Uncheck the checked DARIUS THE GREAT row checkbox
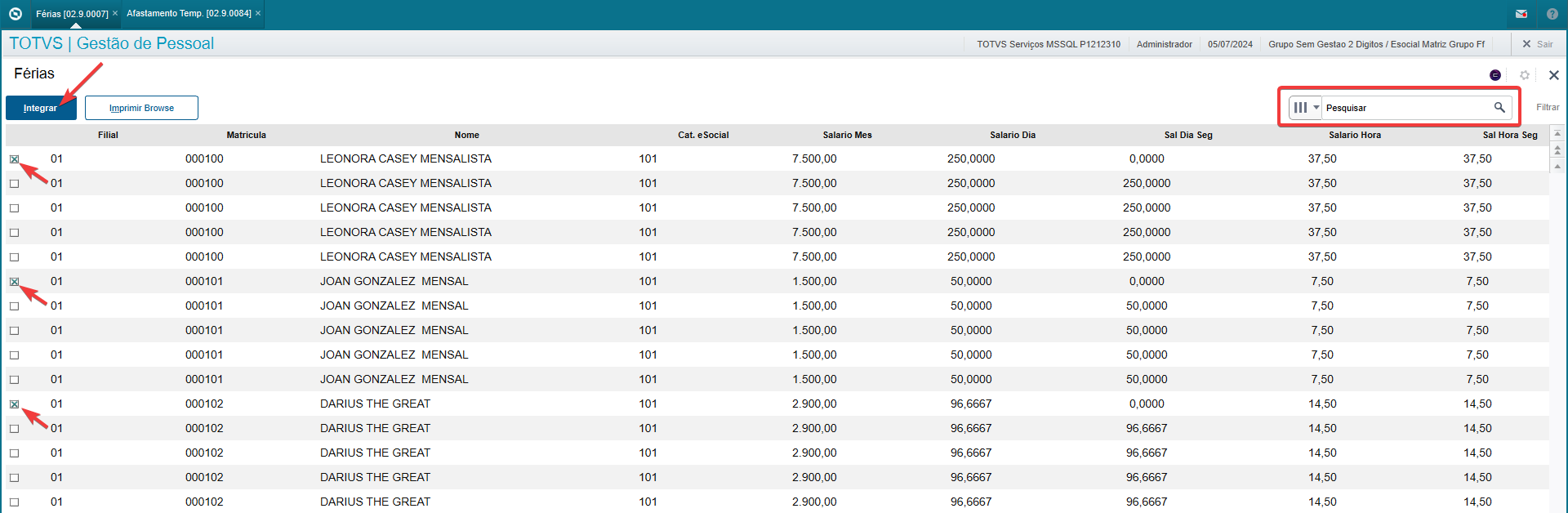Image resolution: width=1568 pixels, height=513 pixels. click(x=14, y=404)
